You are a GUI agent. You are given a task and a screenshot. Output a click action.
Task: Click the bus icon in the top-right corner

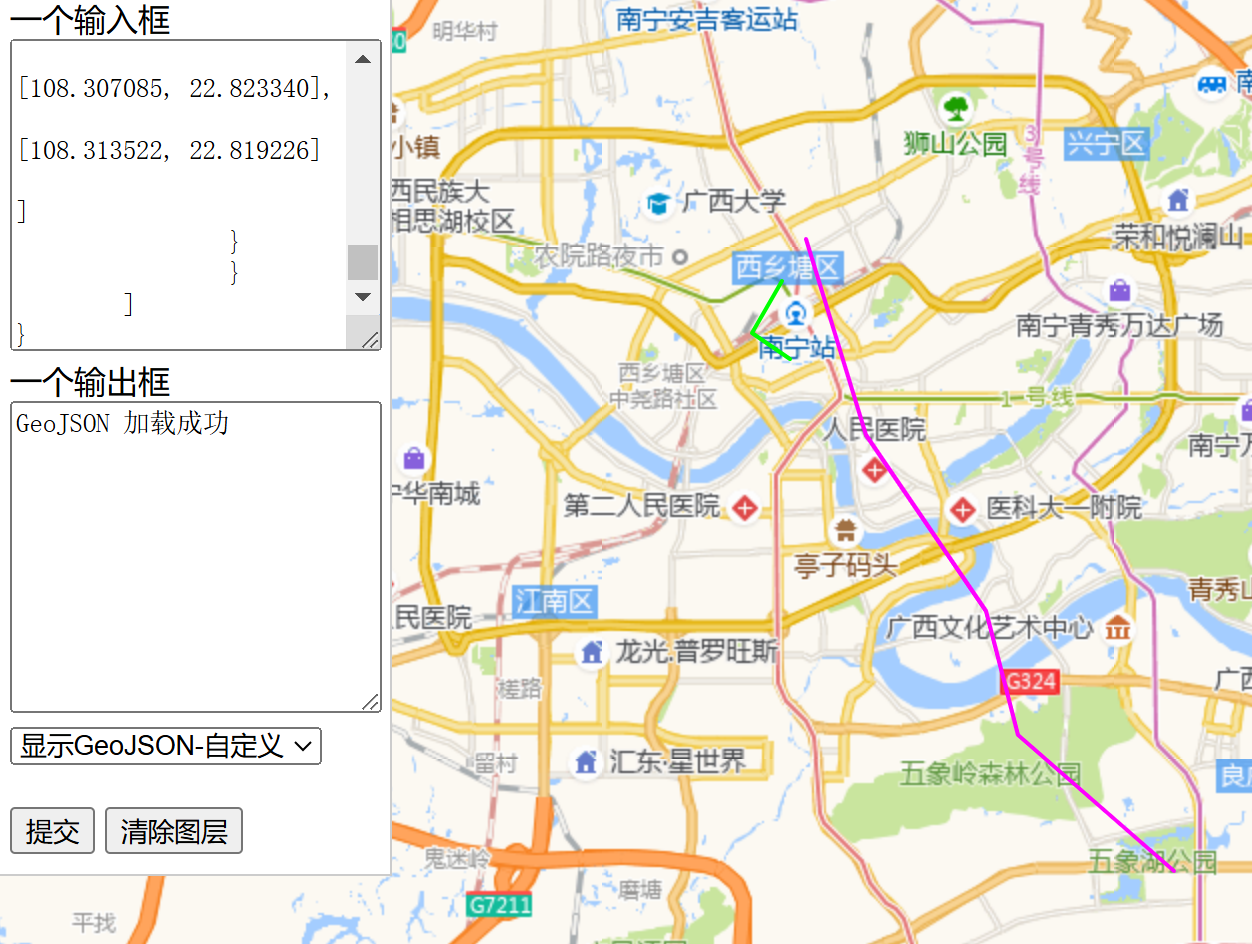(x=1211, y=85)
